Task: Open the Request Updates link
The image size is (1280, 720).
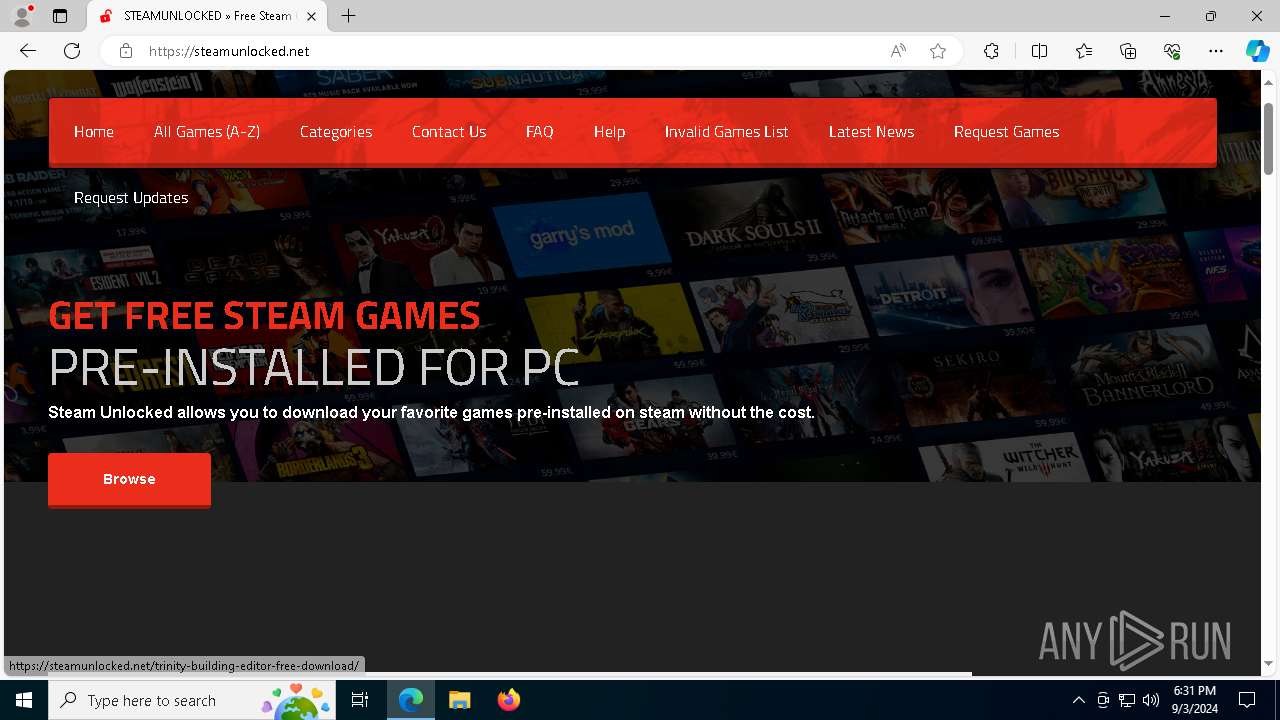Action: [131, 198]
